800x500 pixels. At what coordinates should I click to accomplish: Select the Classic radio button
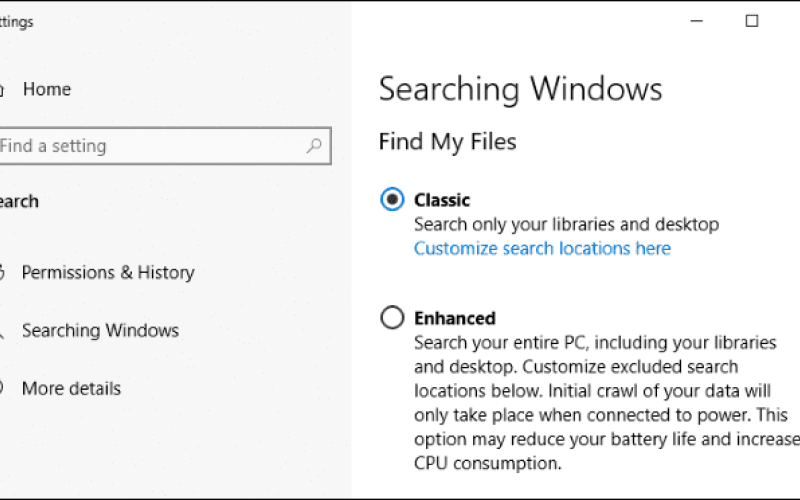click(x=392, y=199)
